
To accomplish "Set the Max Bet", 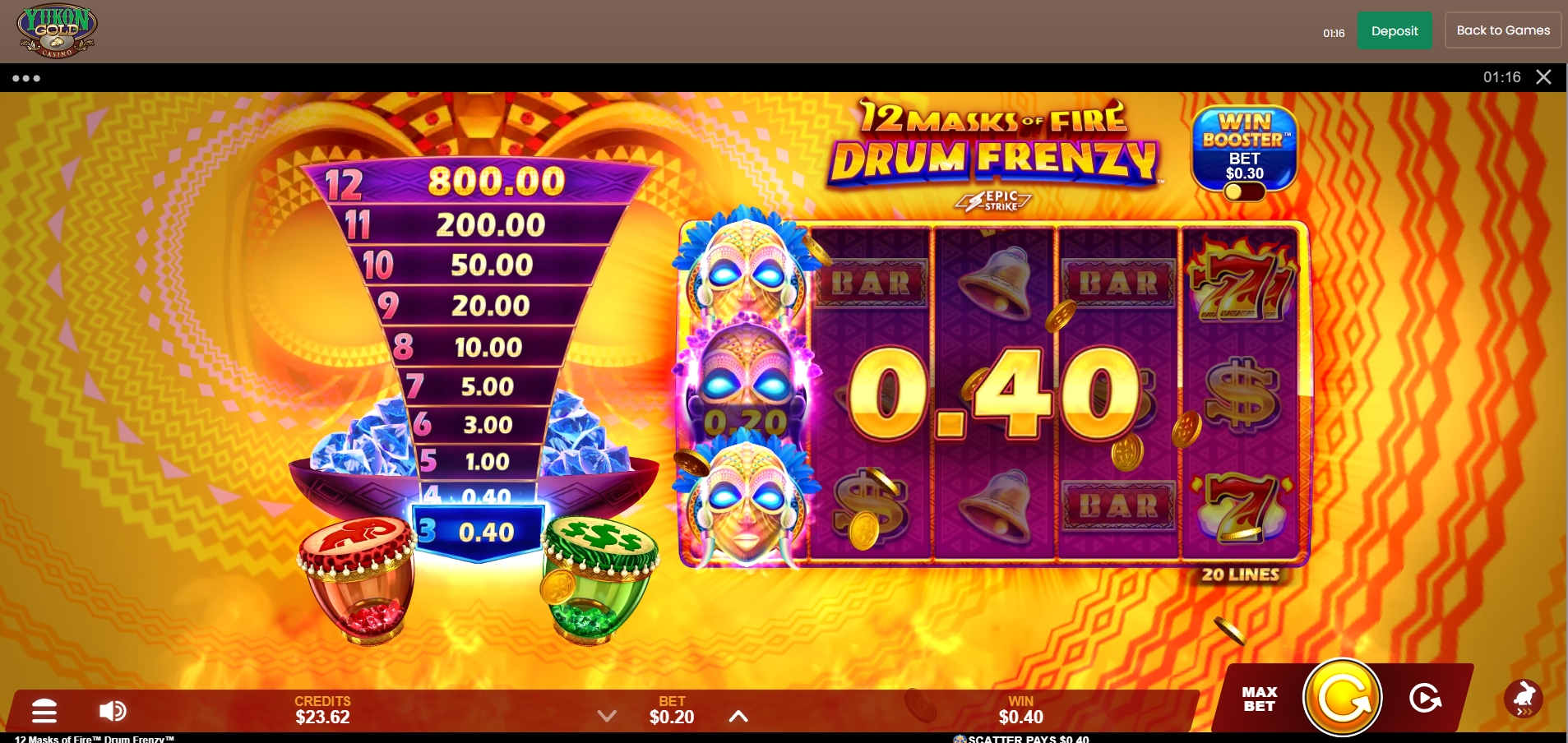I will coord(1259,699).
